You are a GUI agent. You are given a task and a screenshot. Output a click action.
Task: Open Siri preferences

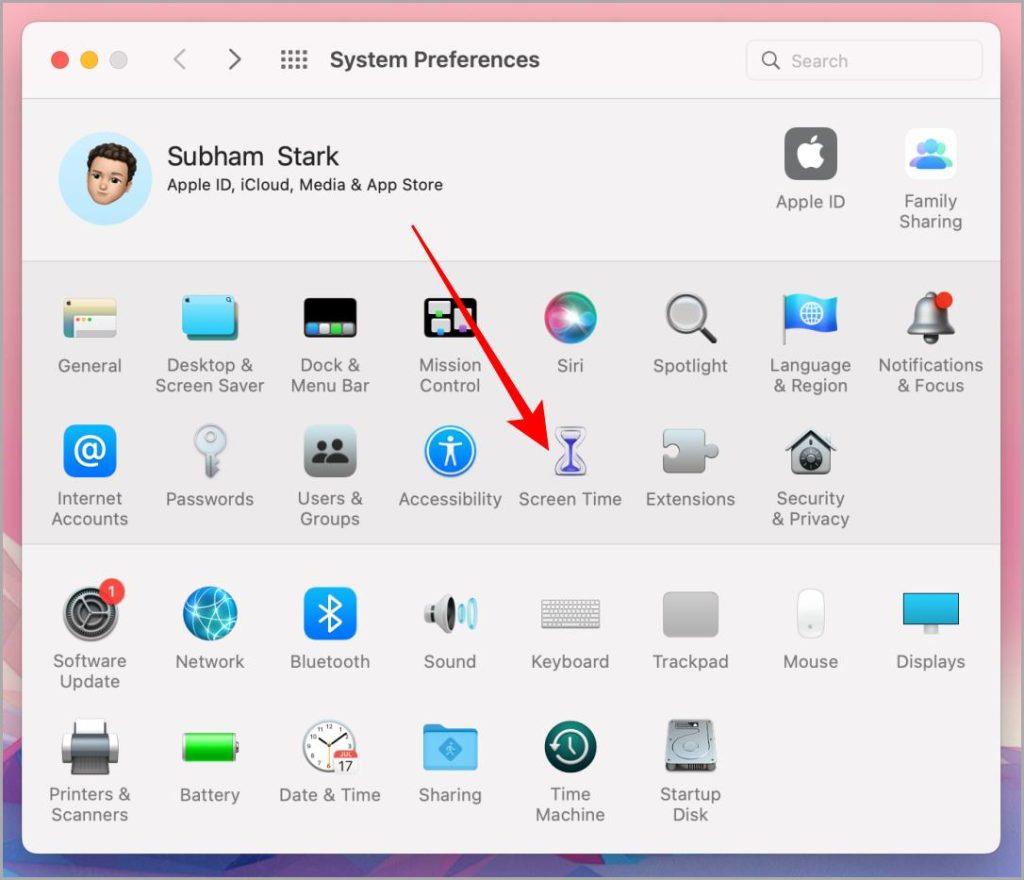click(x=570, y=317)
